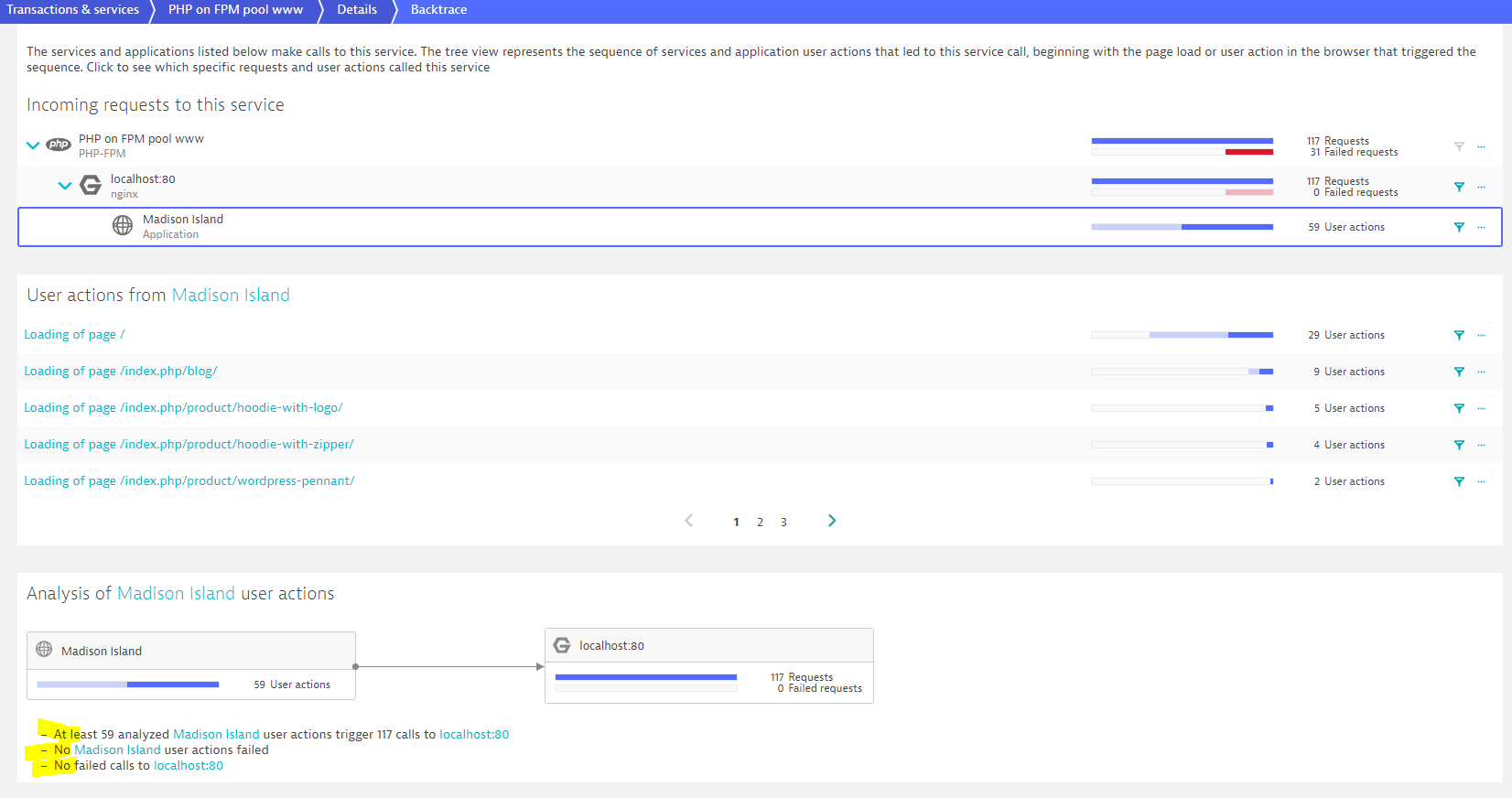This screenshot has height=798, width=1512.
Task: Filter by localhost:80 row funnel icon
Action: point(1459,187)
